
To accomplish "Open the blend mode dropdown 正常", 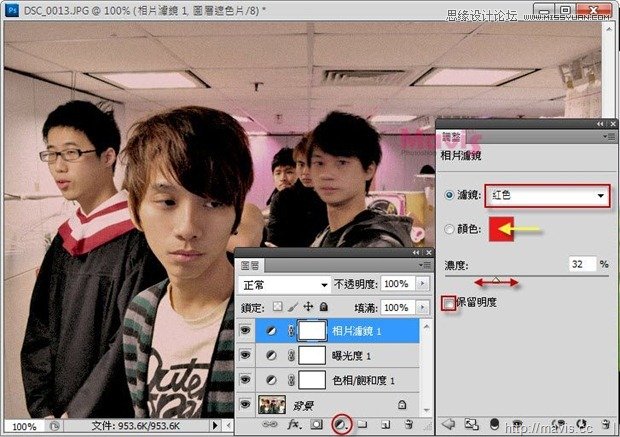I will (284, 285).
